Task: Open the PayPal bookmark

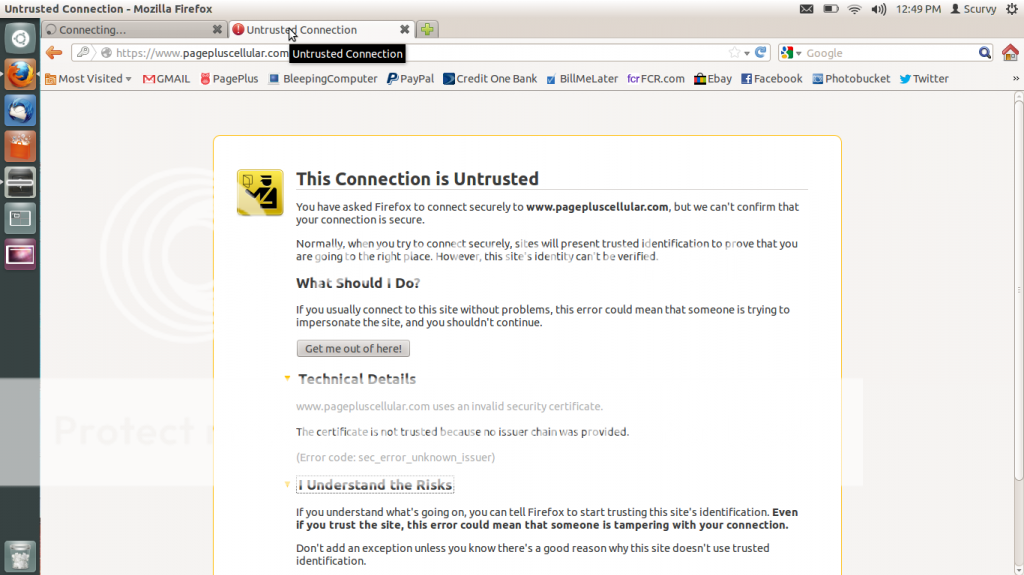Action: [x=410, y=79]
